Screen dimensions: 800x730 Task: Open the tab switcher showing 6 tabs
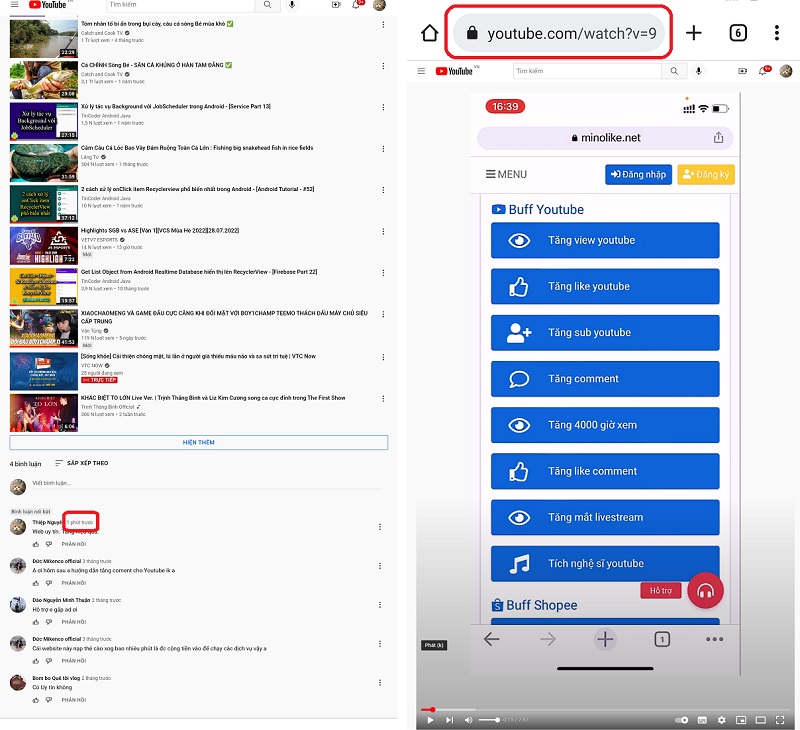click(x=738, y=33)
